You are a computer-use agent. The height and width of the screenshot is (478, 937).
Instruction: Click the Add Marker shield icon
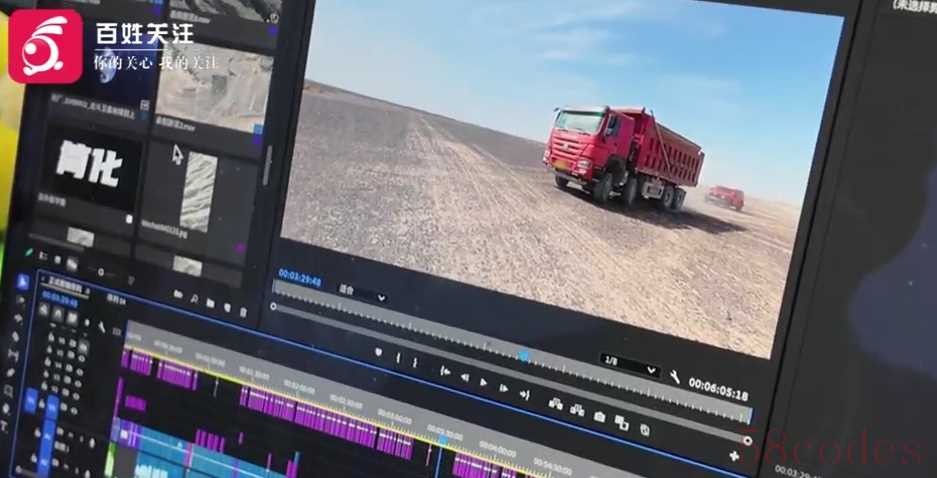(x=378, y=351)
